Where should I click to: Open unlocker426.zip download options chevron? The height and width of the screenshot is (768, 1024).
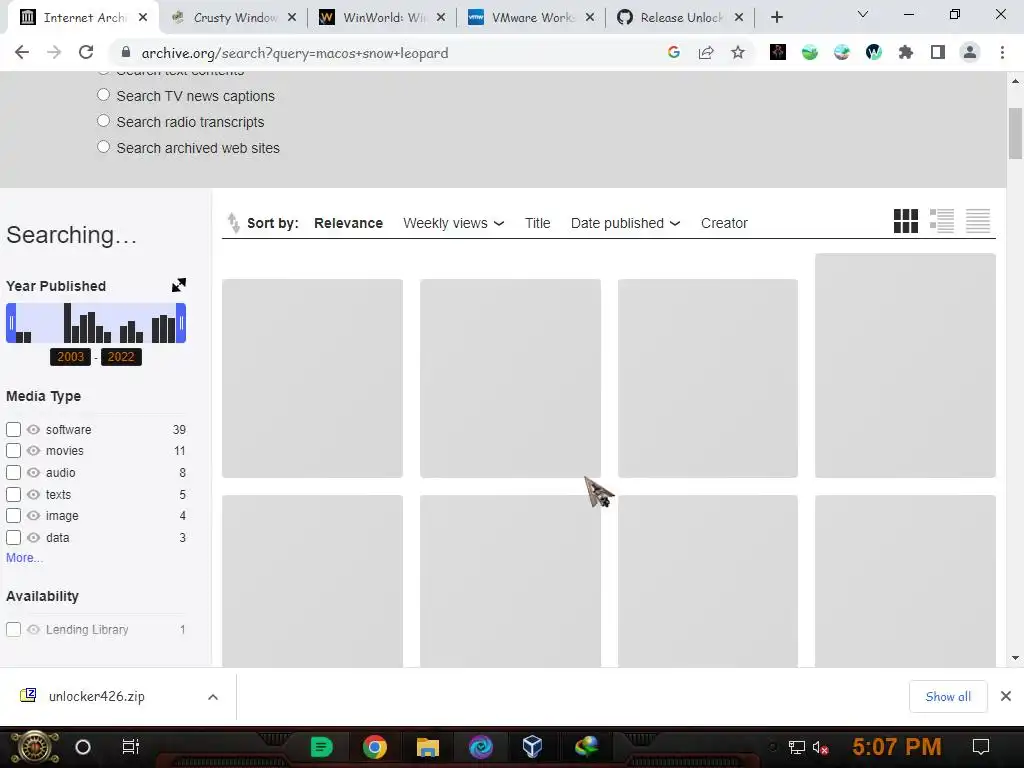tap(213, 697)
